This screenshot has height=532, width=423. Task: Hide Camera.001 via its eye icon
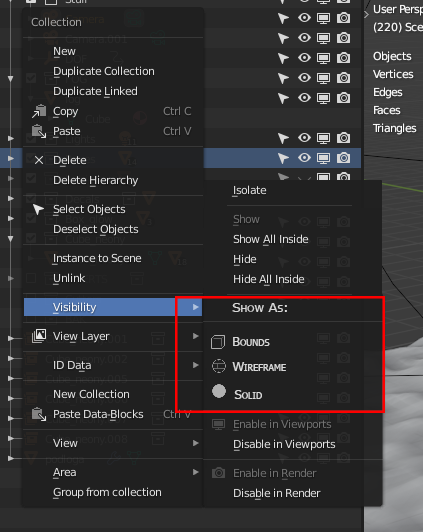304,38
